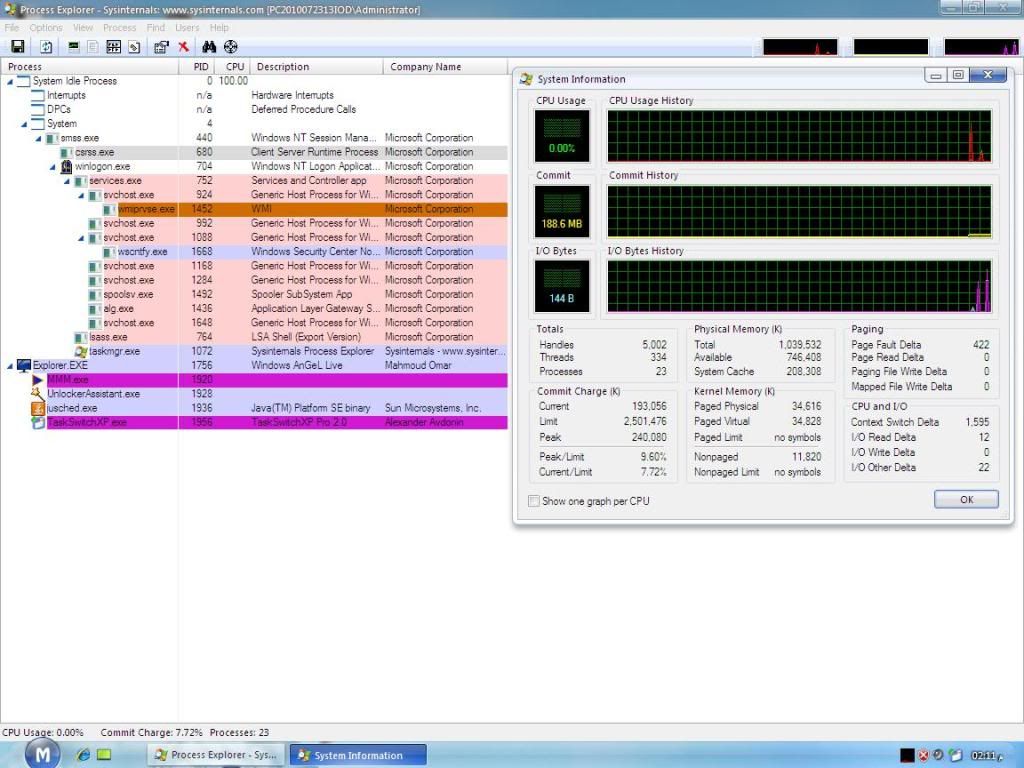The width and height of the screenshot is (1024, 768).
Task: Collapse svchost.exe PID 924 node
Action: tap(82, 195)
